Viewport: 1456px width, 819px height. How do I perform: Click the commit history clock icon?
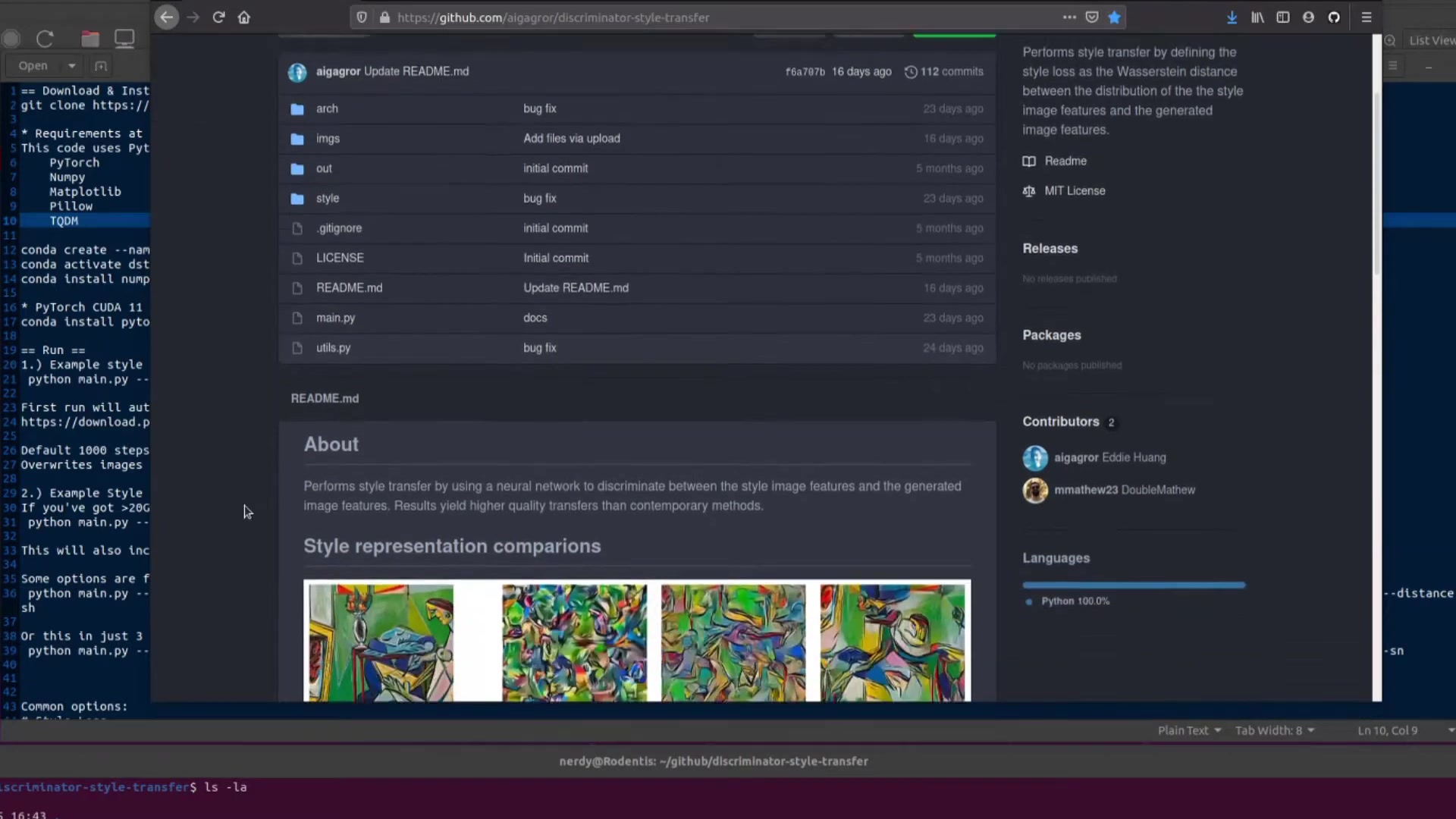point(911,72)
